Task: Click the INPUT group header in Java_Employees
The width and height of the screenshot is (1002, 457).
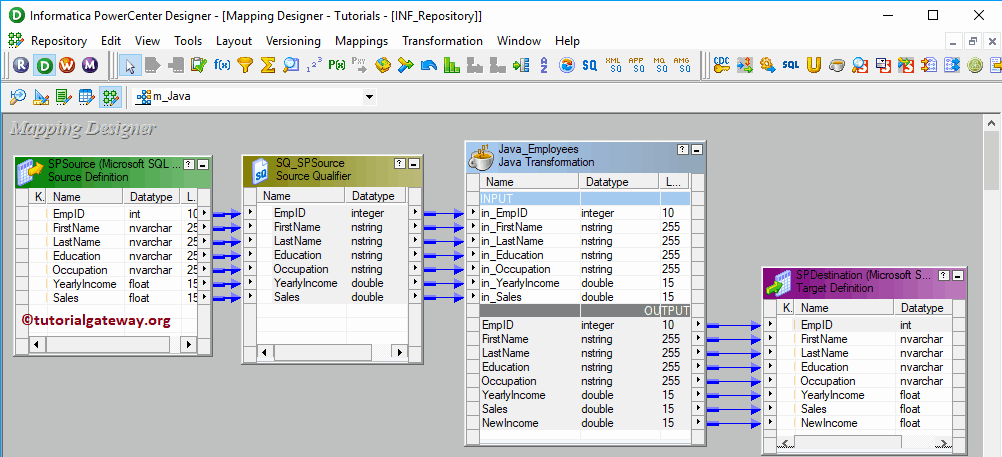Action: (x=585, y=199)
